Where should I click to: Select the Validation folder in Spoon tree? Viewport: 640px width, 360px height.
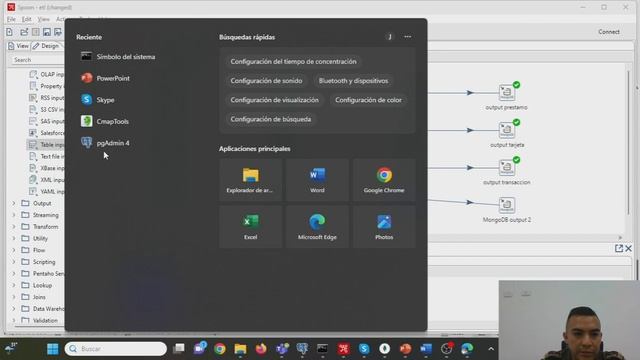coord(40,320)
